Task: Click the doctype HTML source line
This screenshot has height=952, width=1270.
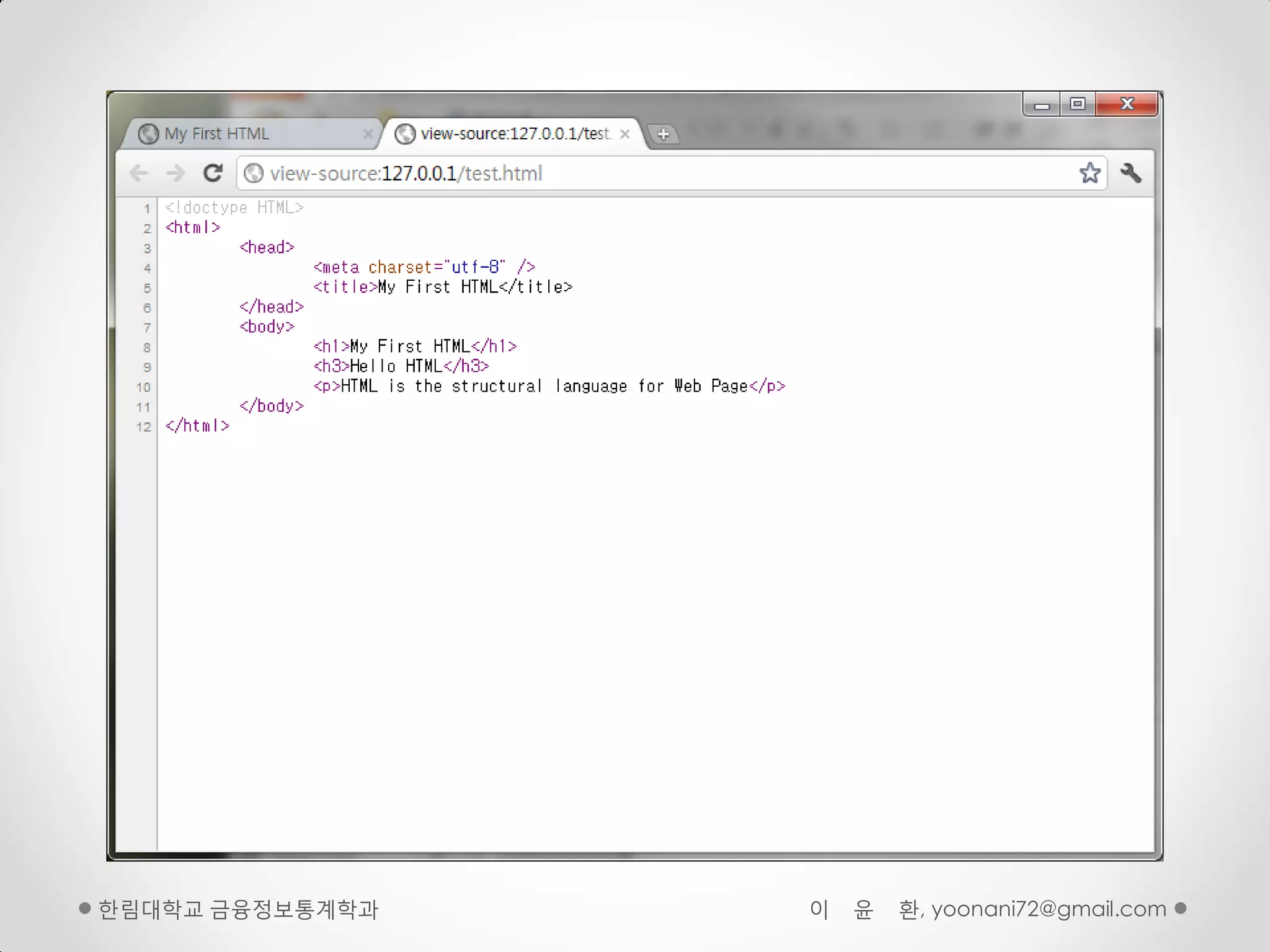Action: point(234,208)
